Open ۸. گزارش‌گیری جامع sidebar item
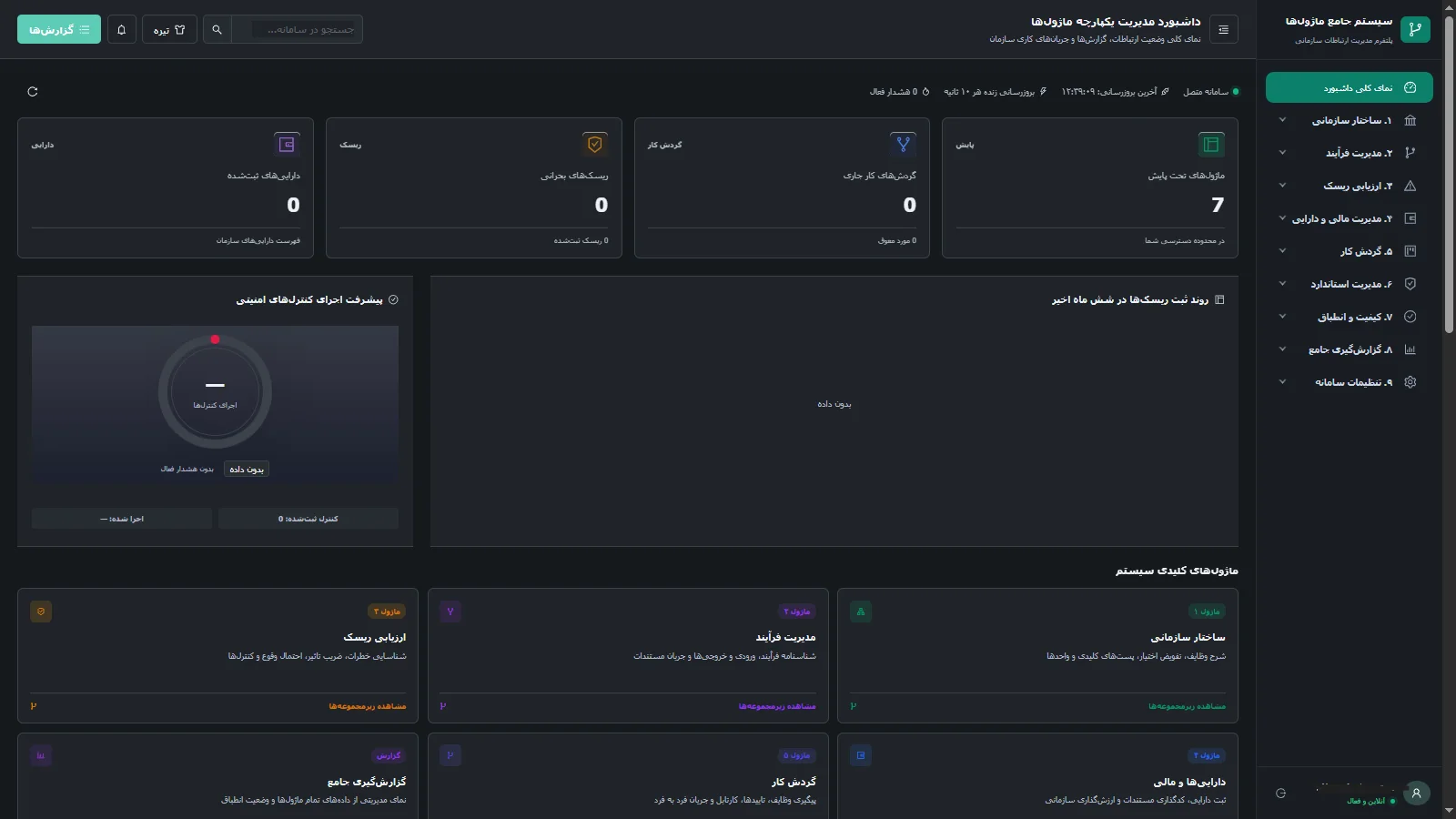 tap(1350, 349)
